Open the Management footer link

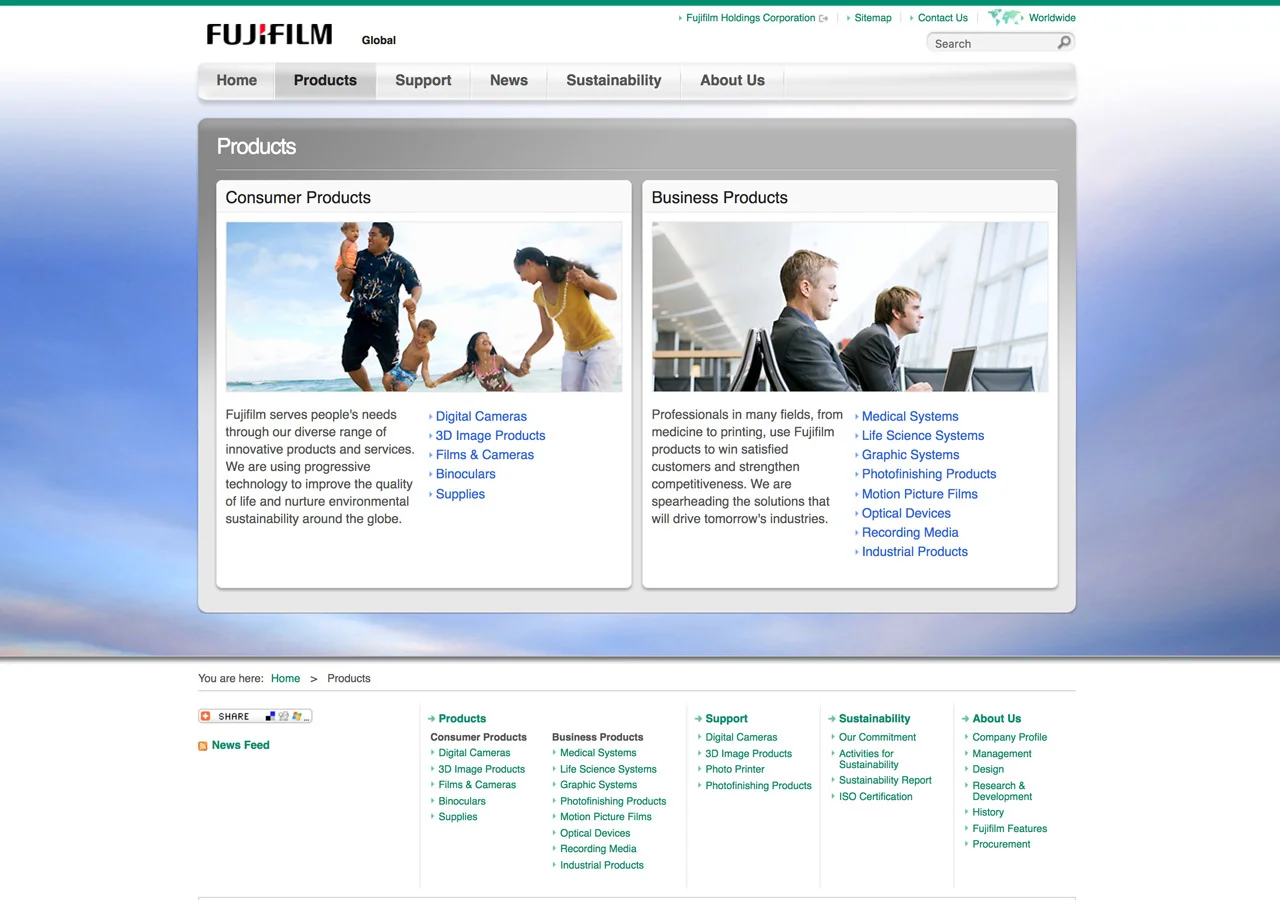pyautogui.click(x=1002, y=753)
